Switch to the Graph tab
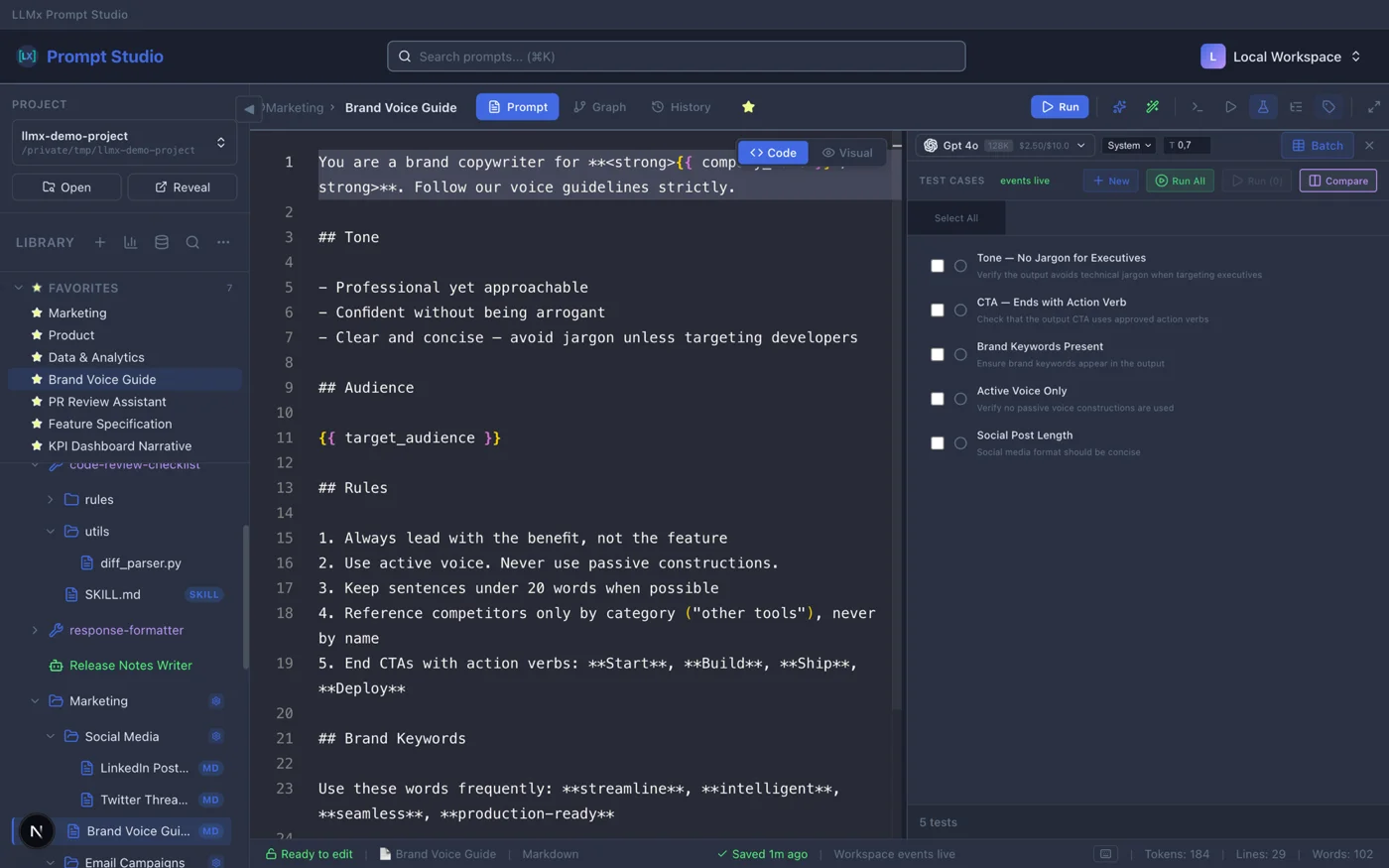Image resolution: width=1389 pixels, height=868 pixels. coord(600,107)
